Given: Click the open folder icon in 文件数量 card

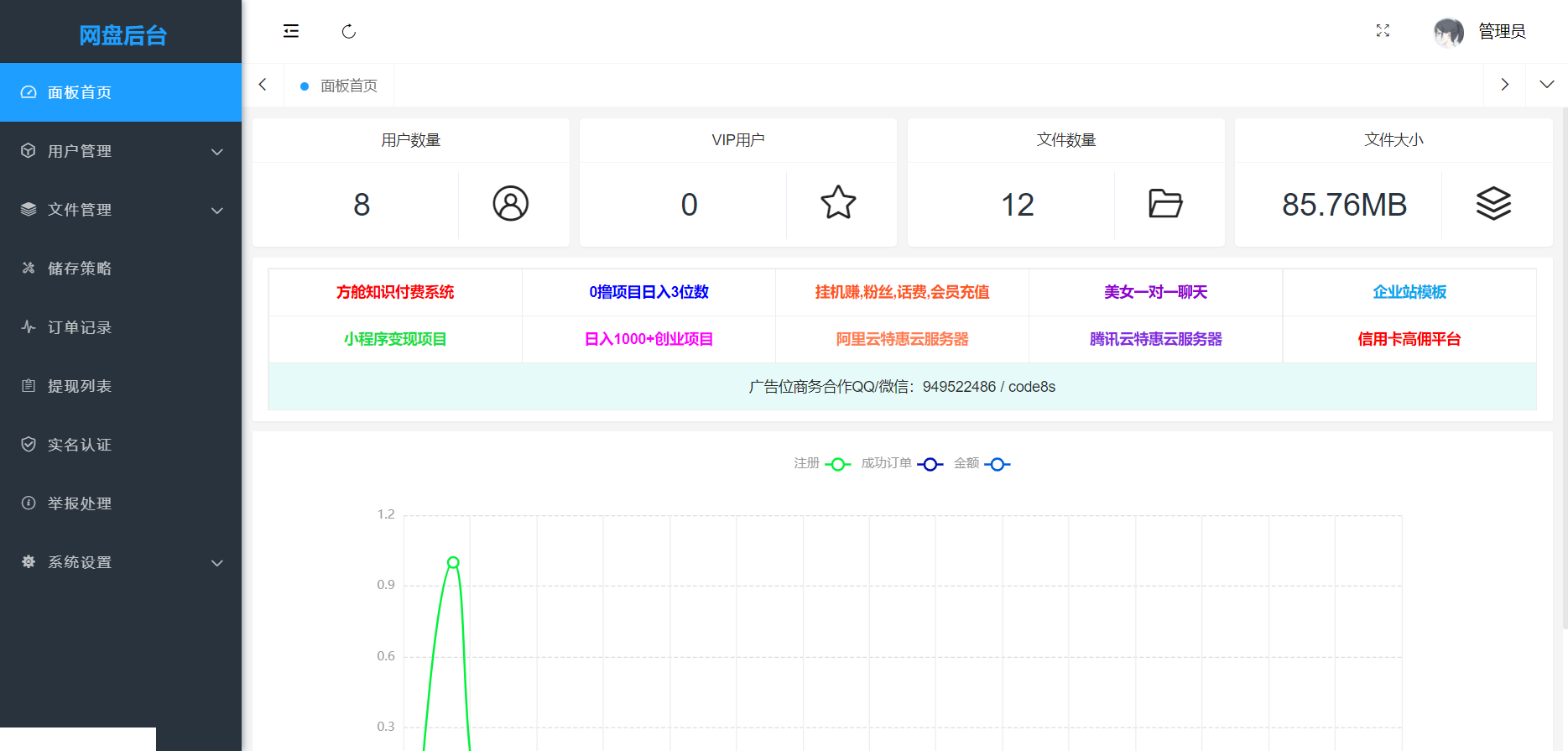Looking at the screenshot, I should pos(1165,203).
